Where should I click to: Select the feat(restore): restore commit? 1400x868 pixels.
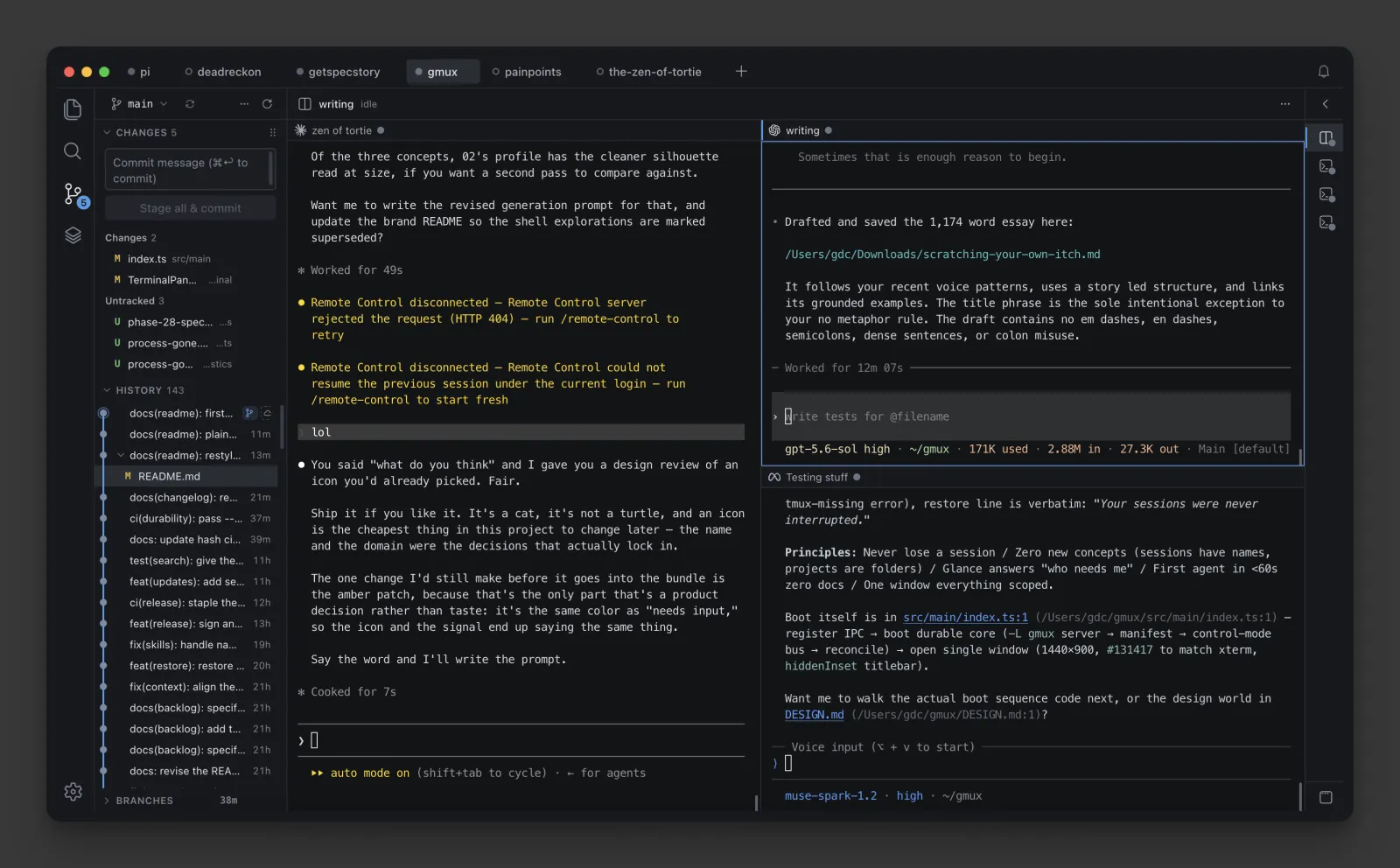(185, 666)
